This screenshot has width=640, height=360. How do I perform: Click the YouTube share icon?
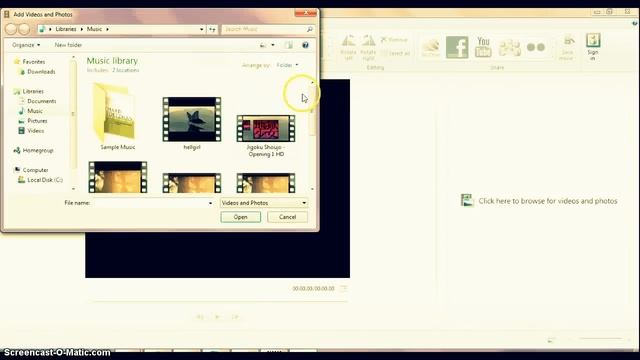483,47
